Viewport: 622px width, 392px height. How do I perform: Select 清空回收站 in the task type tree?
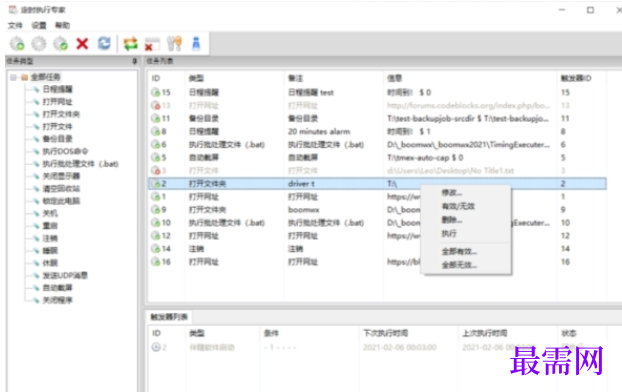pos(61,188)
